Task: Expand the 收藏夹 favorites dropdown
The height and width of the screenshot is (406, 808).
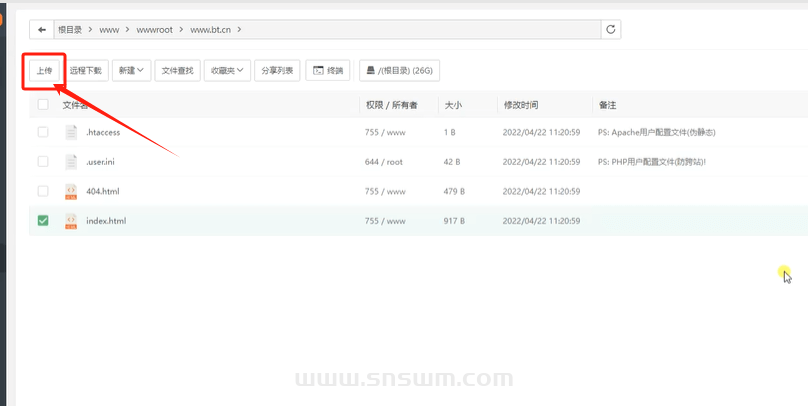Action: 227,71
